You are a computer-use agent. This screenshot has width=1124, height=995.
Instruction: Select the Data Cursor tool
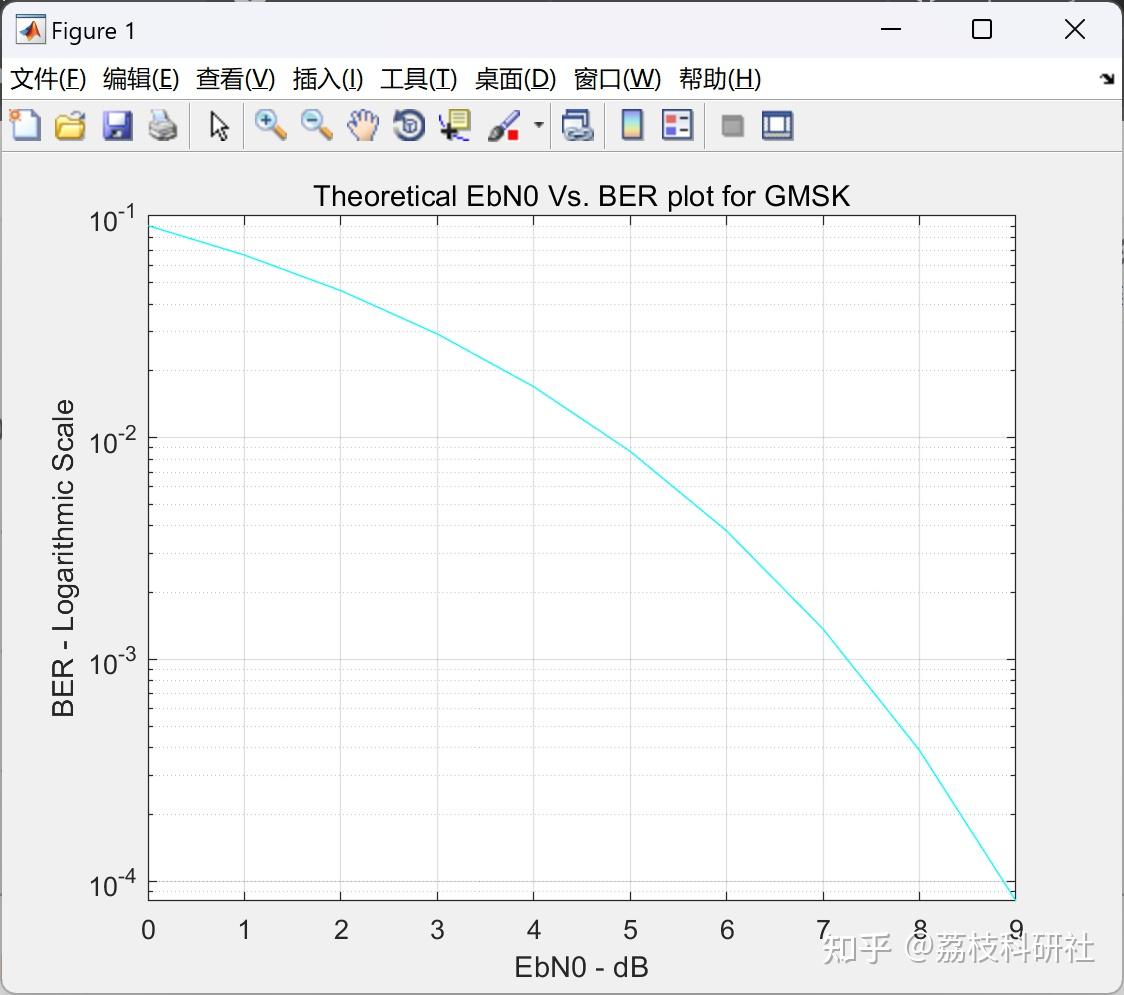tap(454, 125)
